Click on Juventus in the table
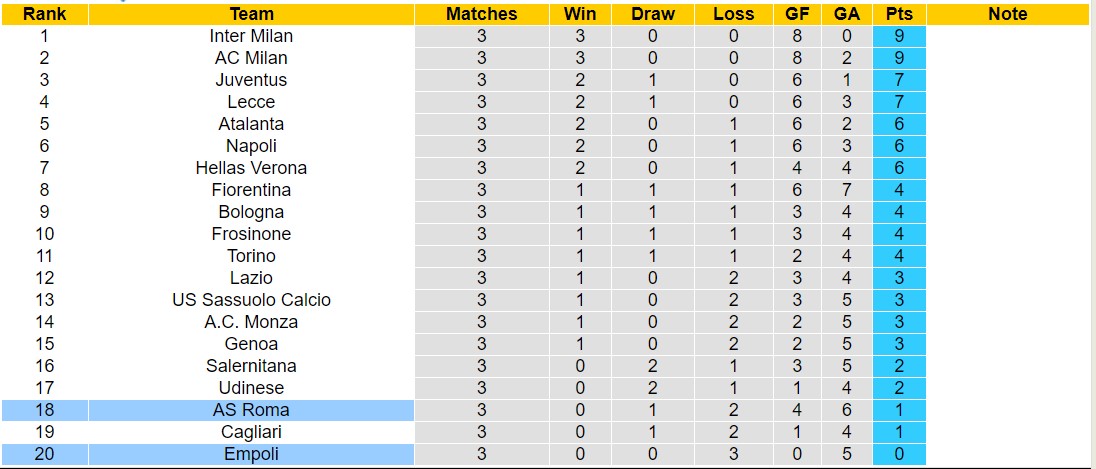1096x469 pixels. pyautogui.click(x=251, y=80)
